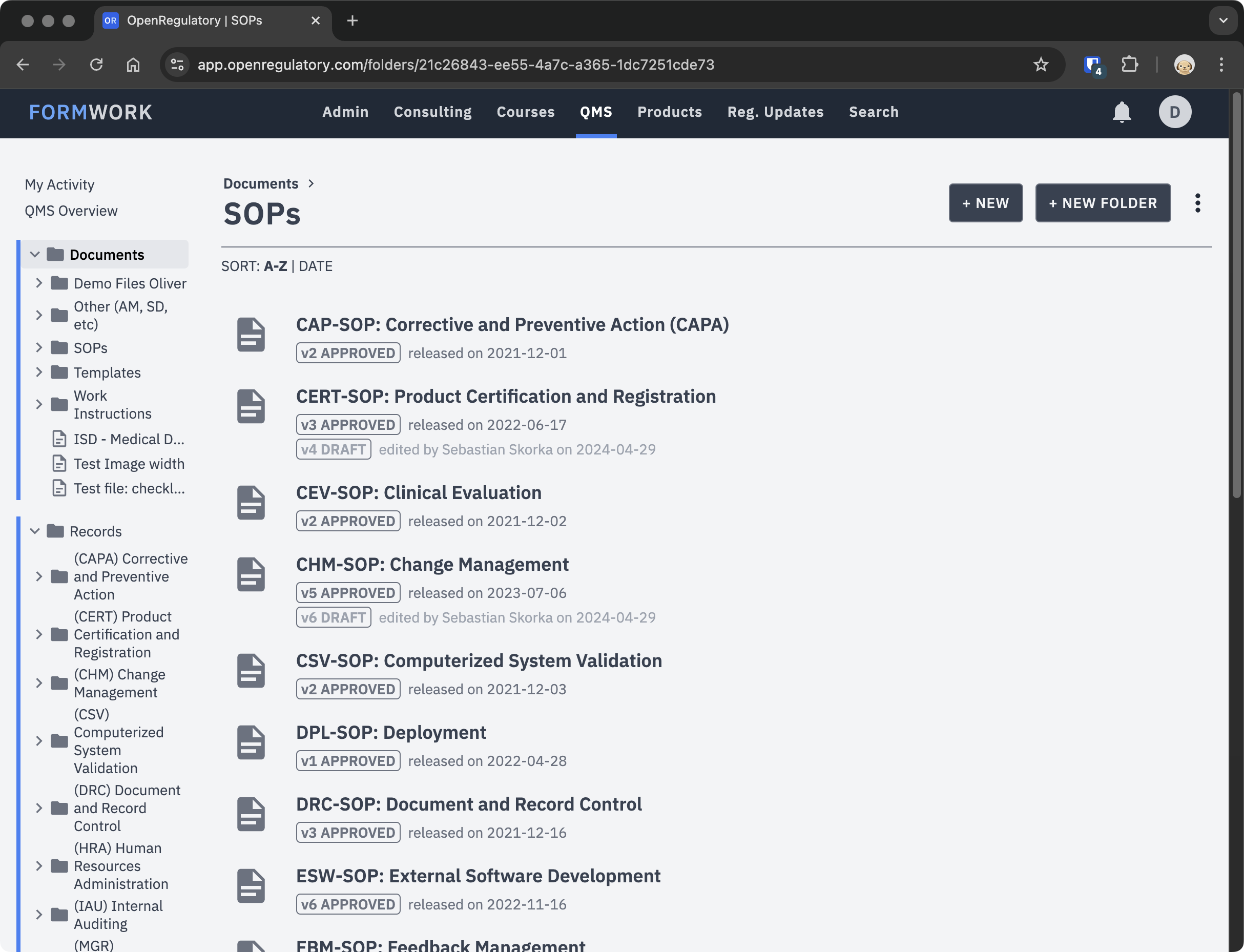Open the three-dot folder options menu
This screenshot has width=1244, height=952.
1197,203
